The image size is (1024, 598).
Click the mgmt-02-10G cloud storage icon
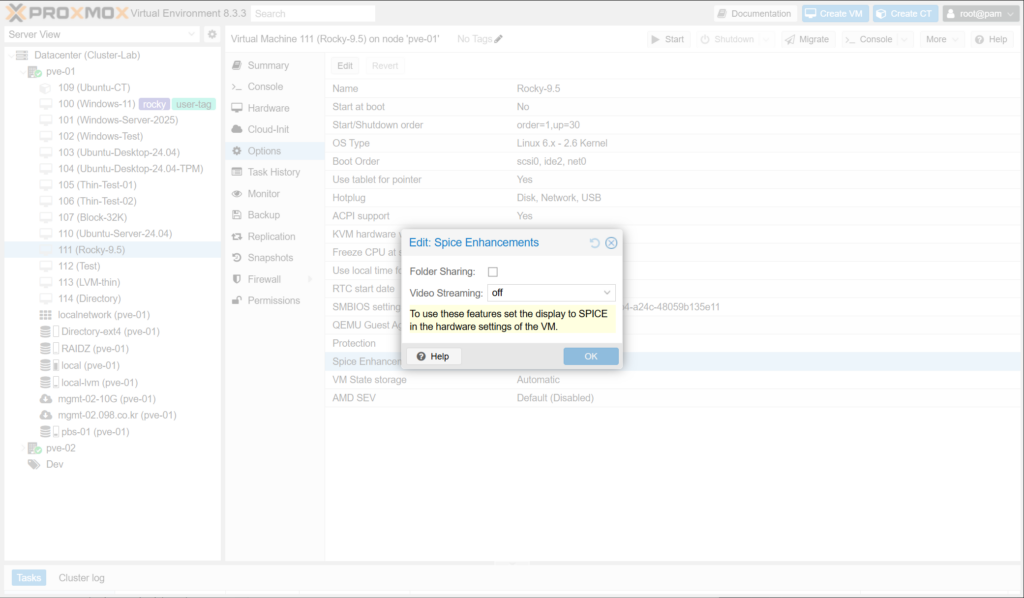[46, 399]
